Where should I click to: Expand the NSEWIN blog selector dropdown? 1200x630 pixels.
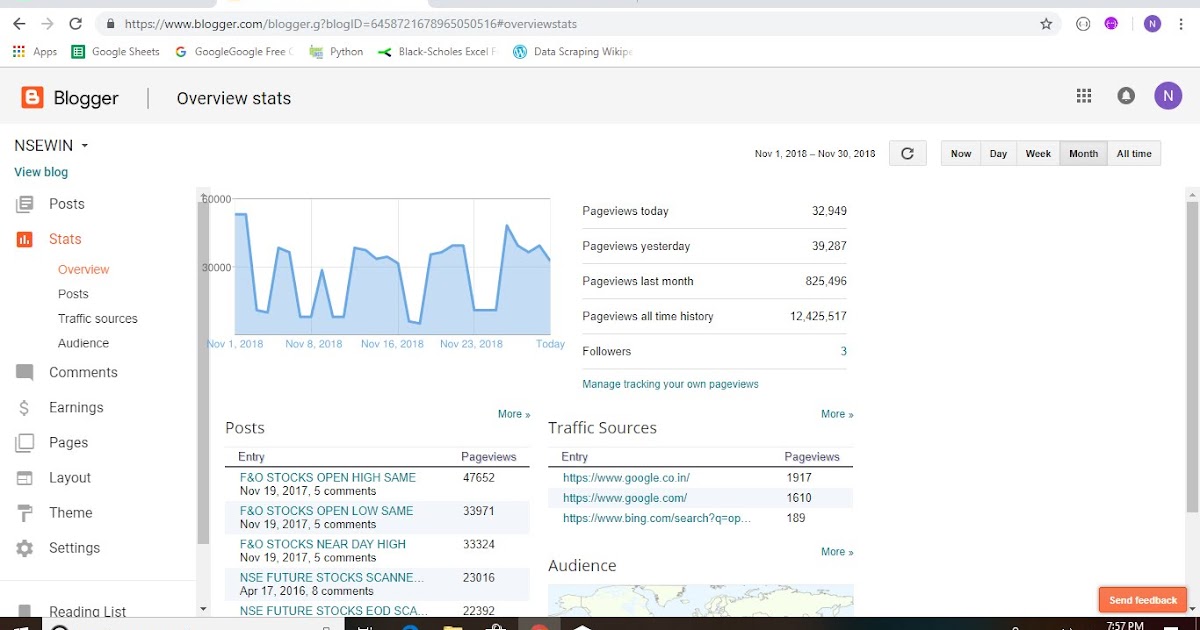pyautogui.click(x=50, y=145)
